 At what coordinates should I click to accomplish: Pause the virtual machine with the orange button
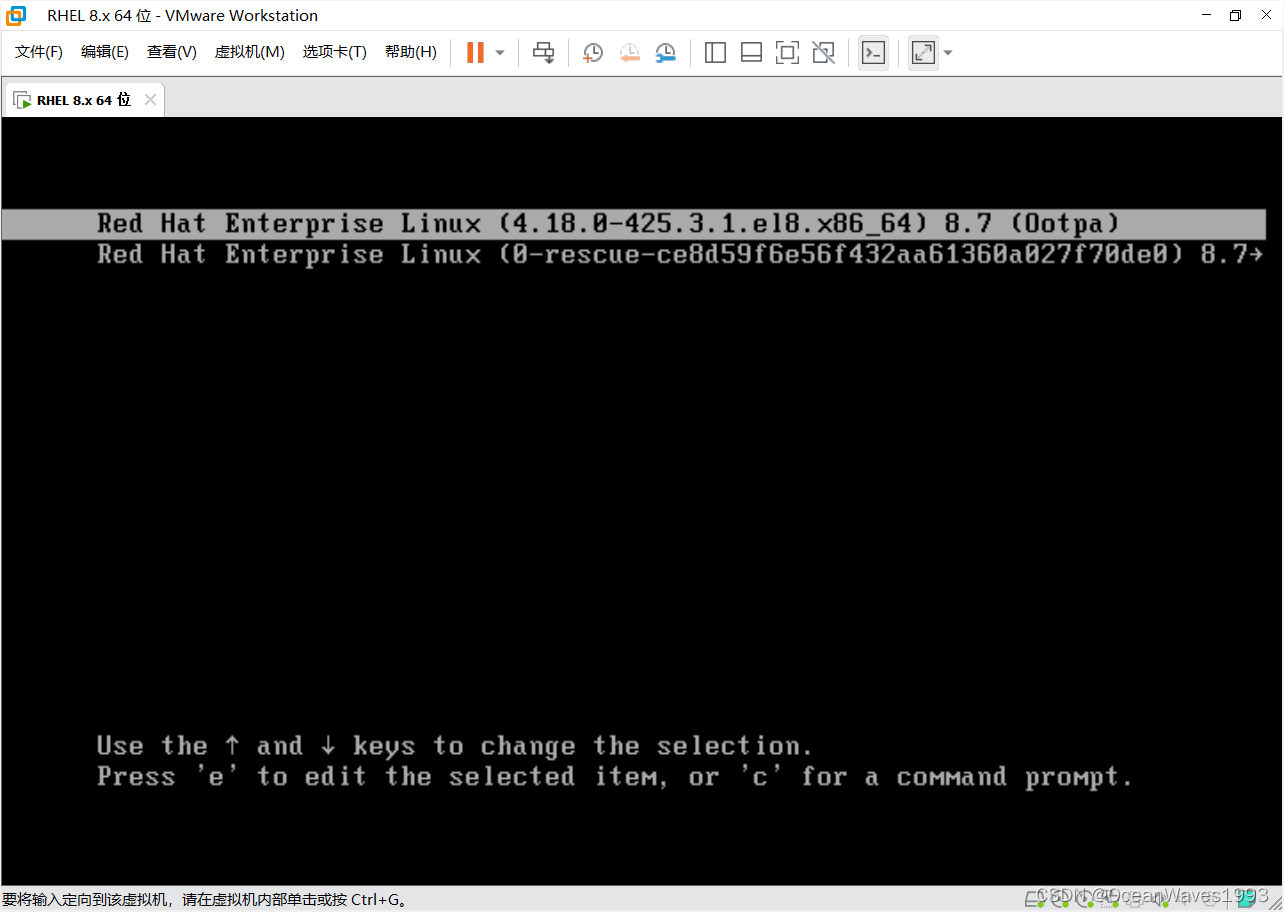coord(475,53)
